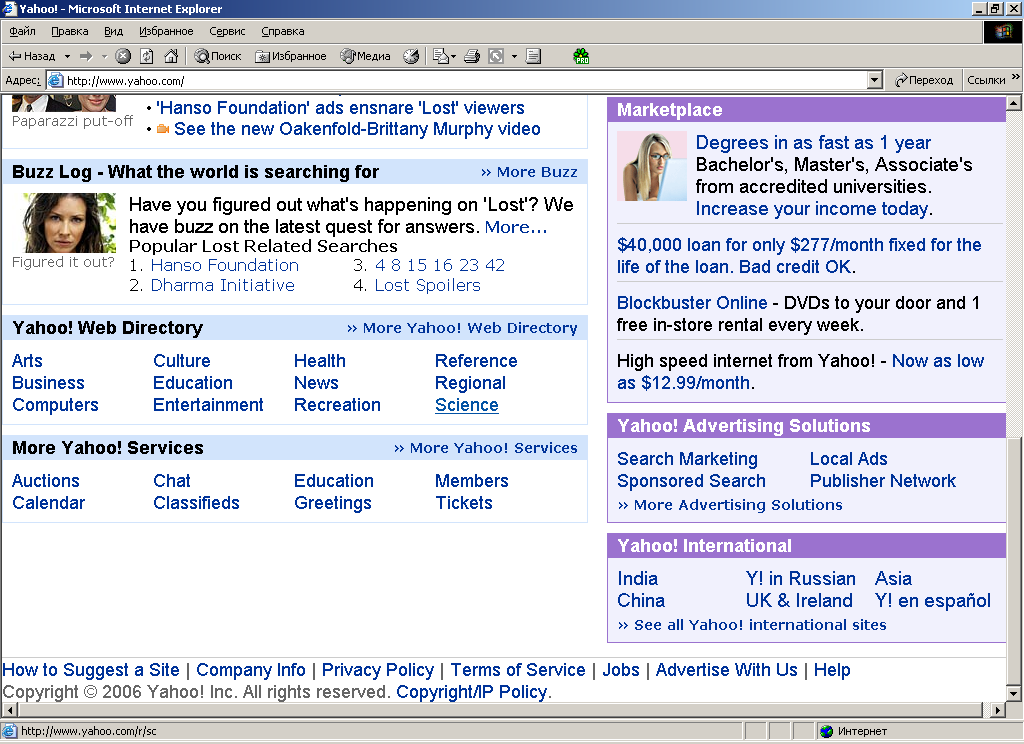Click the Internet Explorer title bar icon
1024x744 pixels.
(9, 8)
